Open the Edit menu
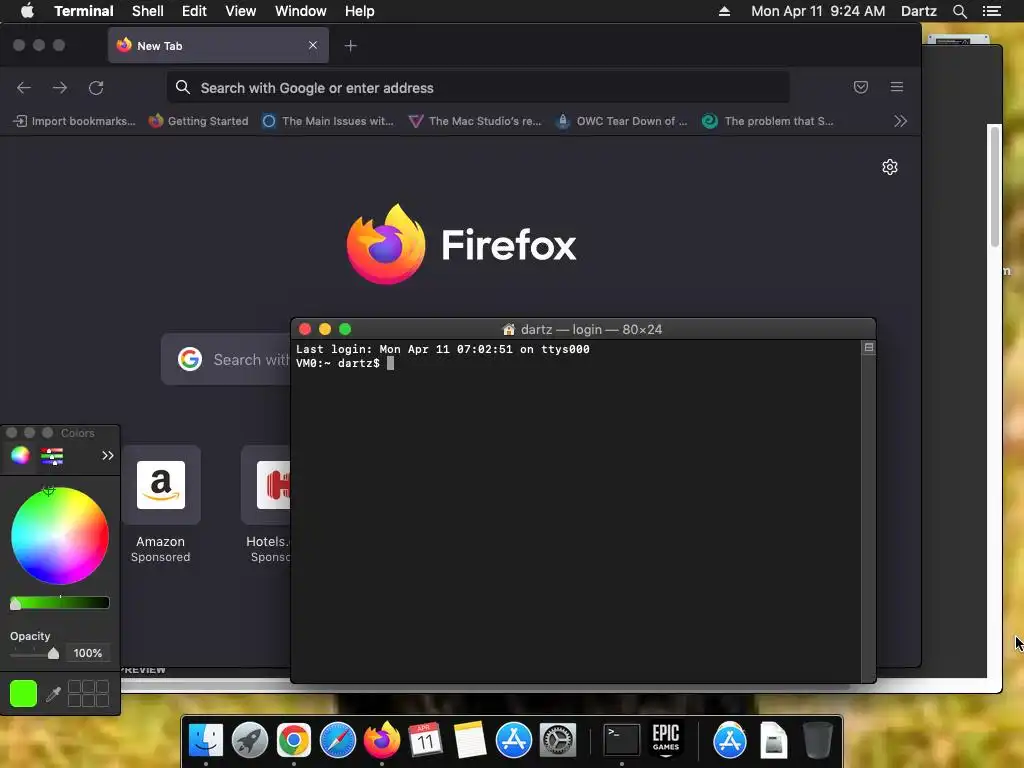Image resolution: width=1024 pixels, height=768 pixels. coord(194,11)
